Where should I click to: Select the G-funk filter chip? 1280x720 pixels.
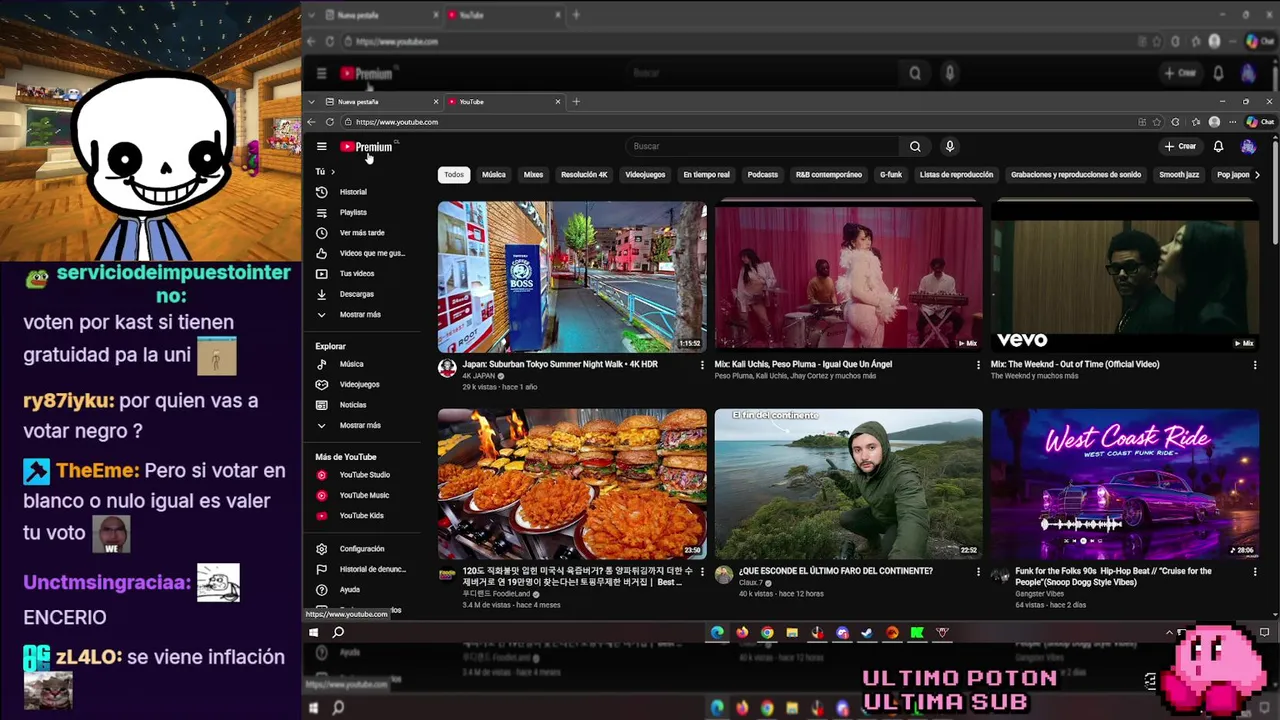pyautogui.click(x=891, y=175)
